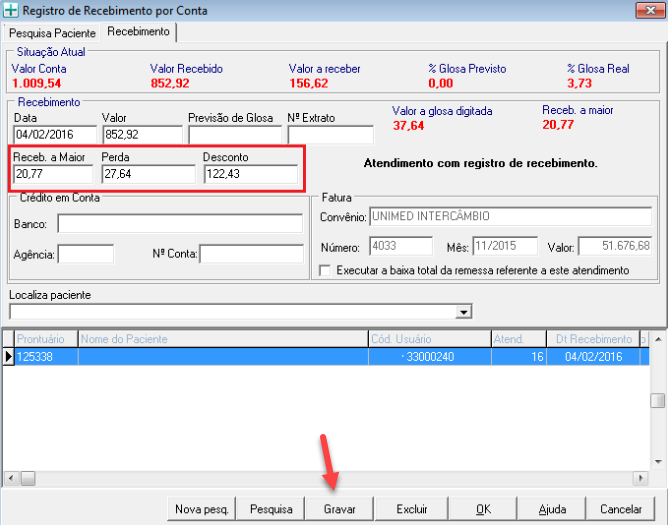
Task: Close the Registro de Recebimento window
Action: click(x=650, y=10)
